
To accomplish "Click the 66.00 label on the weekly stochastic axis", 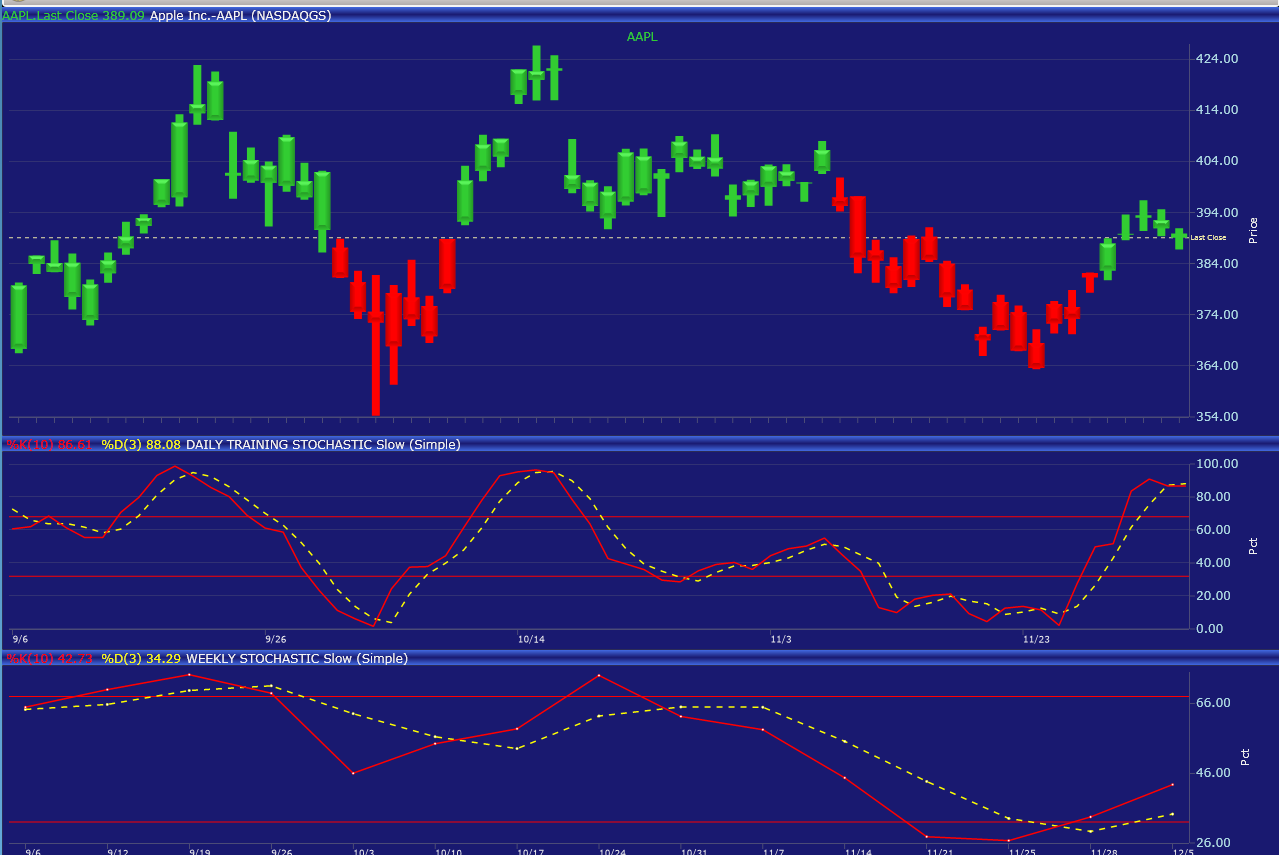I will tap(1213, 702).
